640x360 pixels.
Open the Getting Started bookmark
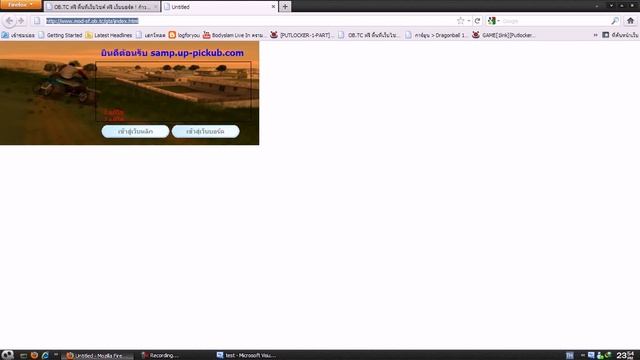(60, 36)
